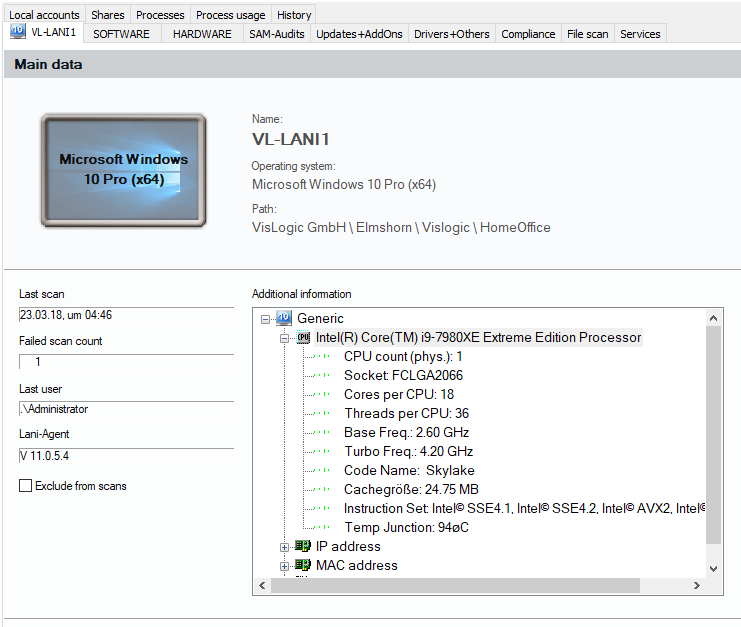The height and width of the screenshot is (627, 741).
Task: Switch to the HARDWARE tab
Action: (202, 34)
